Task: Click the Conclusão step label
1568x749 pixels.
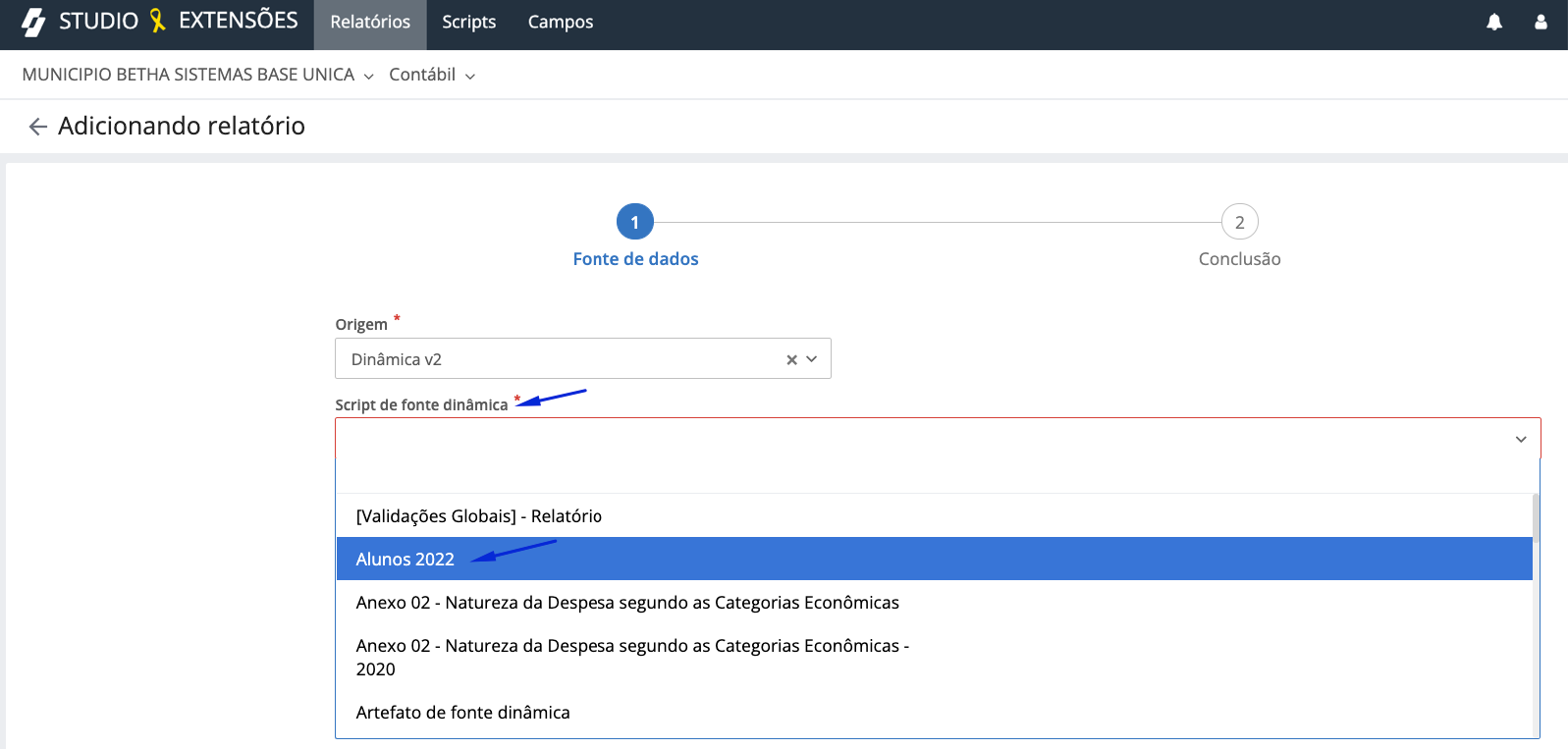Action: tap(1239, 259)
